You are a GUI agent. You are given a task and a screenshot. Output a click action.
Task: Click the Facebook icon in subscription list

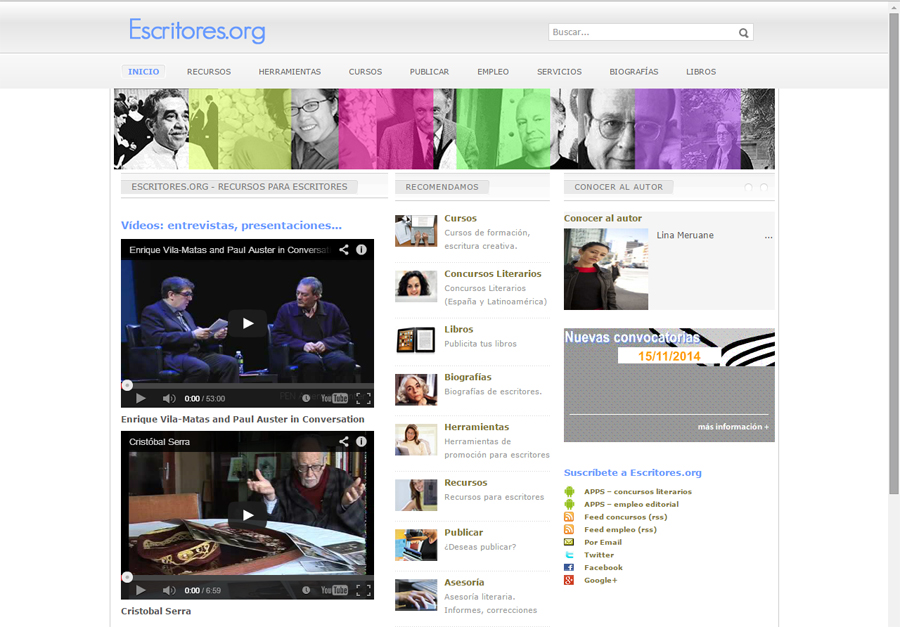pos(569,567)
